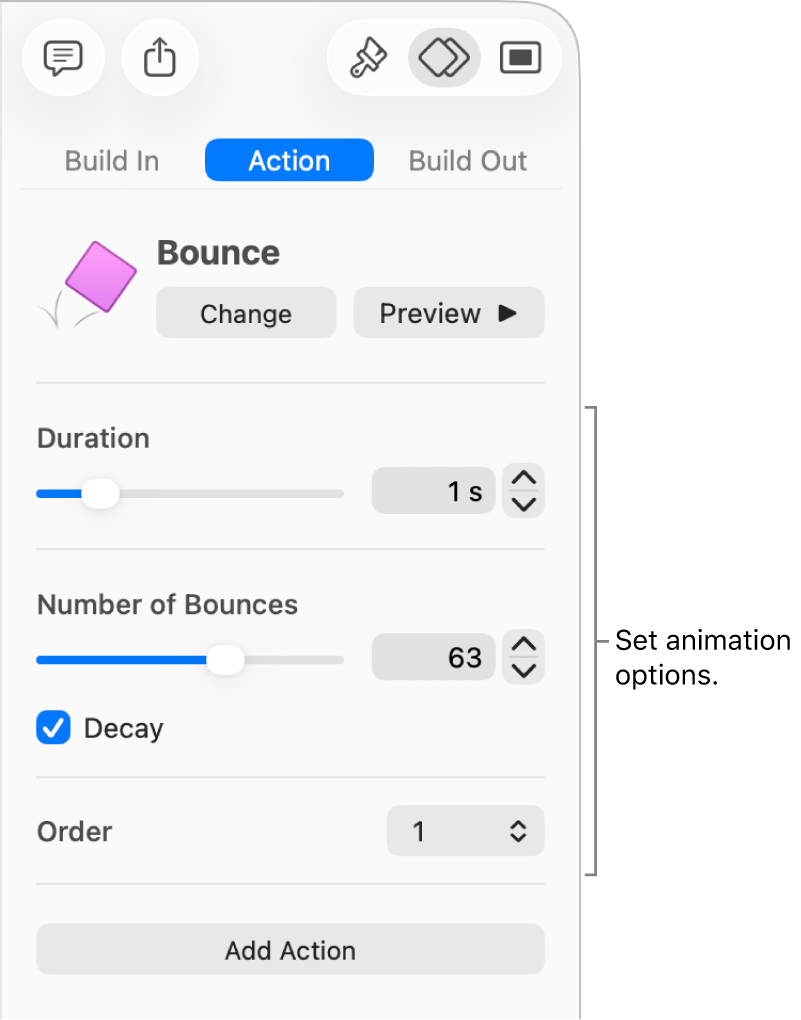Click the Share icon
Image resolution: width=801 pixels, height=1020 pixels.
pyautogui.click(x=160, y=58)
